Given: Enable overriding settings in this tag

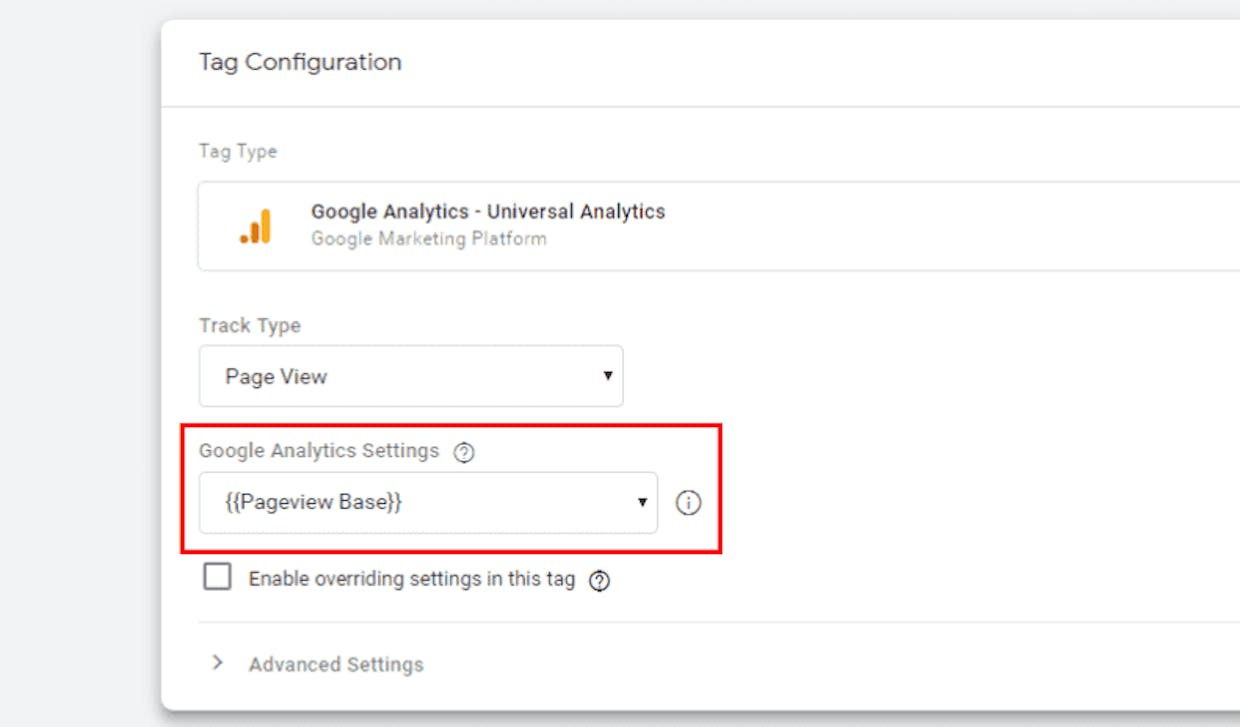Looking at the screenshot, I should [x=217, y=577].
